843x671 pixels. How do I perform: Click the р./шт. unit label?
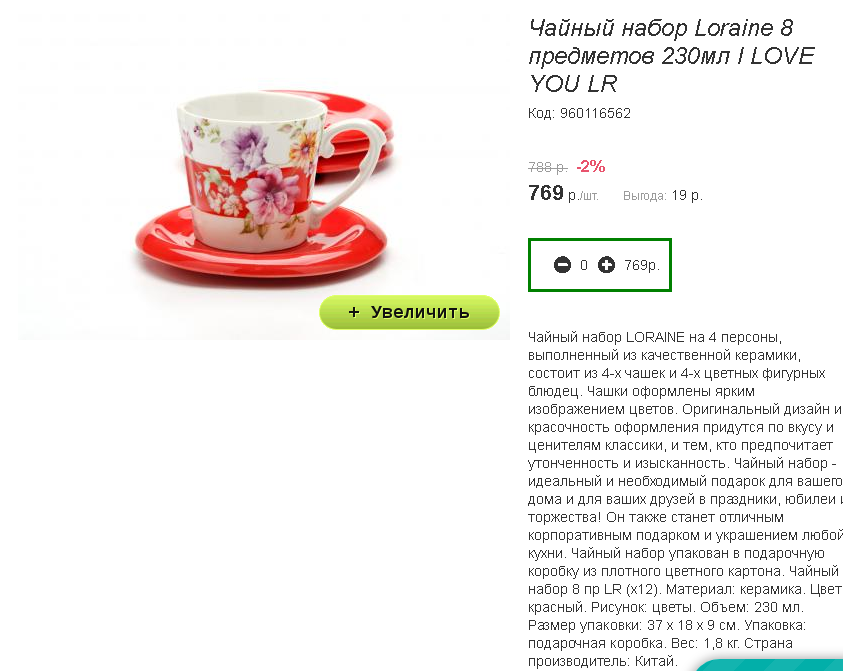[583, 196]
